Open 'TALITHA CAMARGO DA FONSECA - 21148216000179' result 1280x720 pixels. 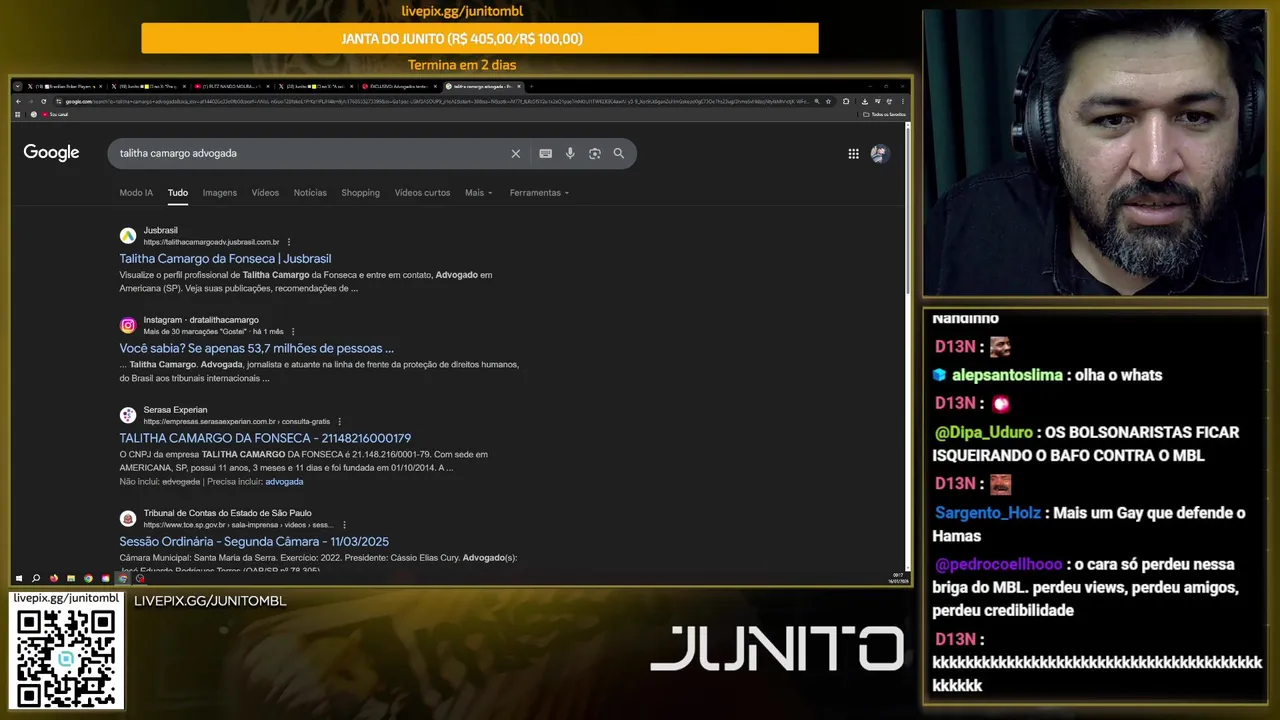(265, 439)
